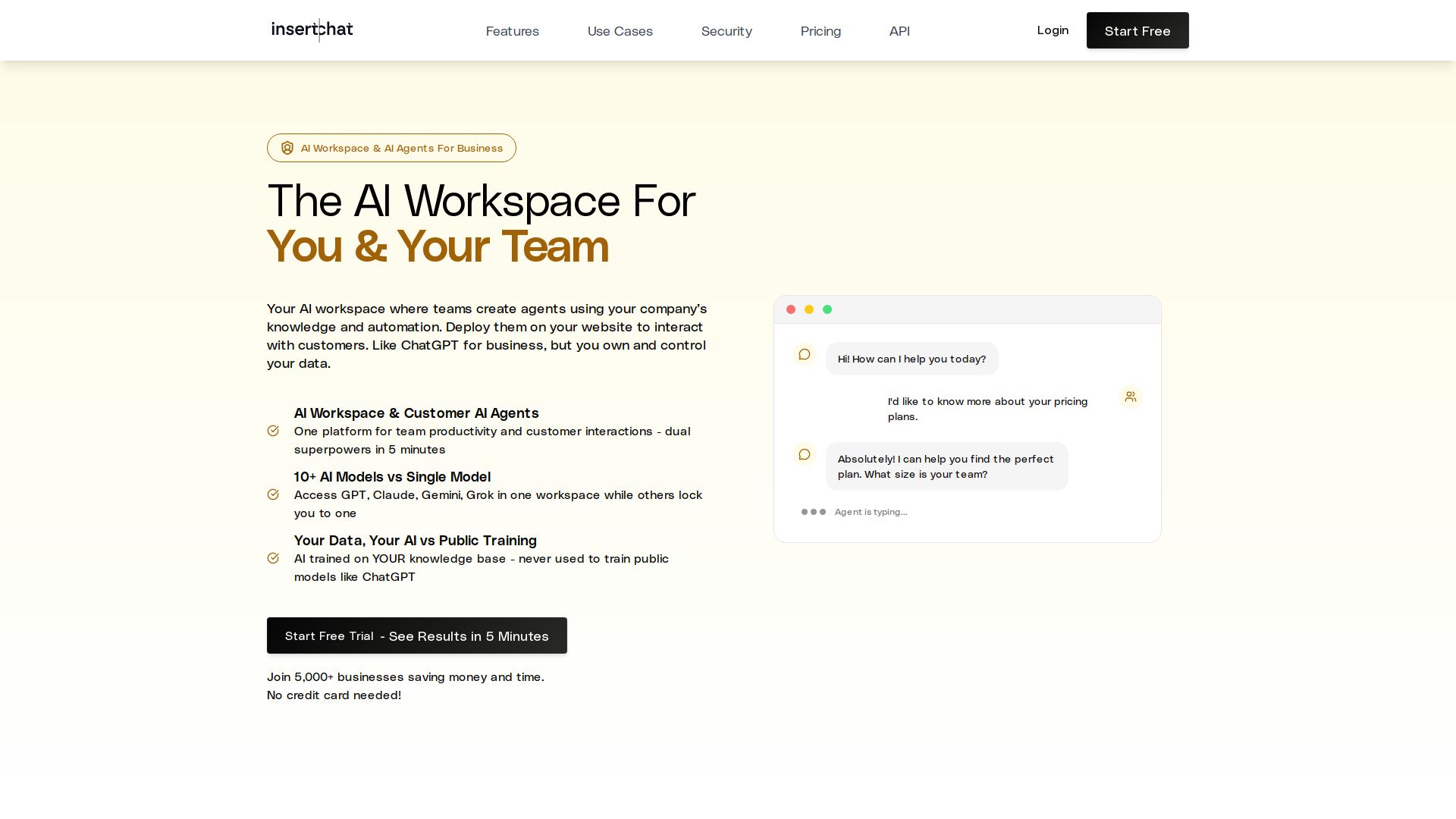Click the typing indicator dots
Screen dimensions: 1456x819
pyautogui.click(x=814, y=512)
